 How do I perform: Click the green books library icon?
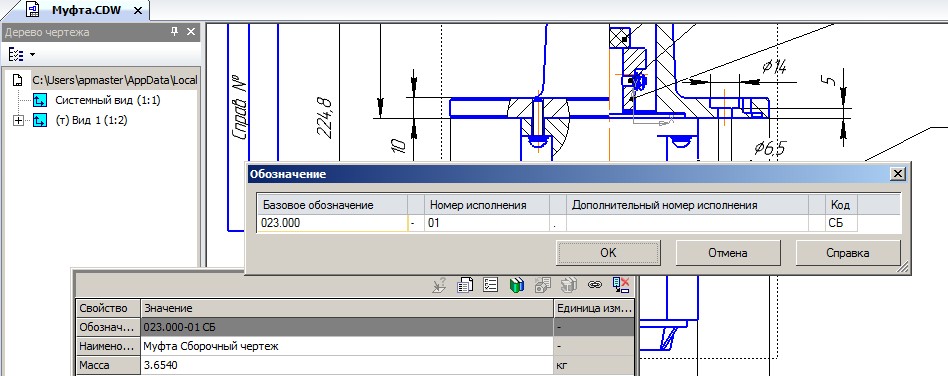coord(516,285)
